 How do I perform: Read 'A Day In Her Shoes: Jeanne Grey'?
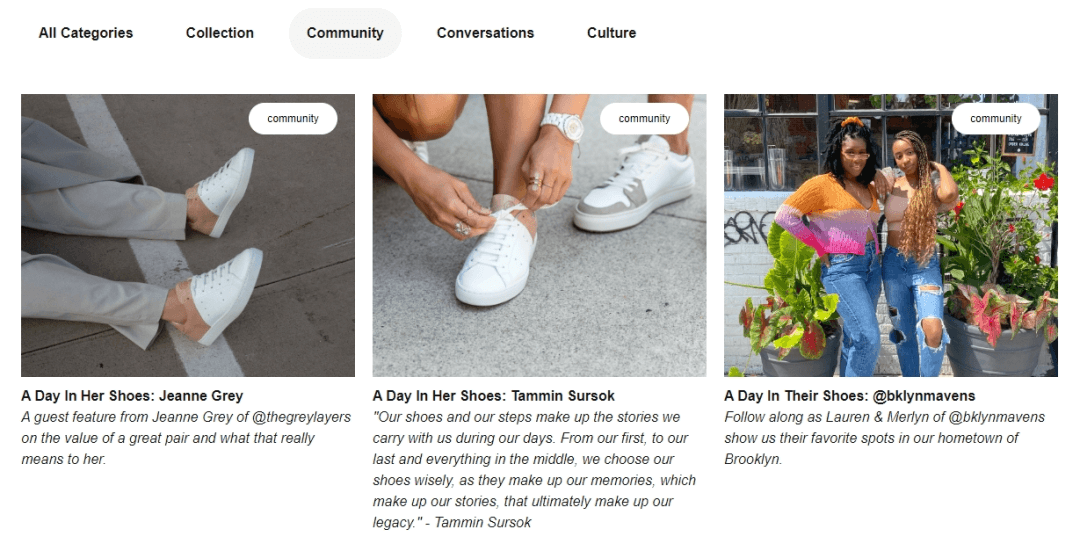pyautogui.click(x=132, y=396)
